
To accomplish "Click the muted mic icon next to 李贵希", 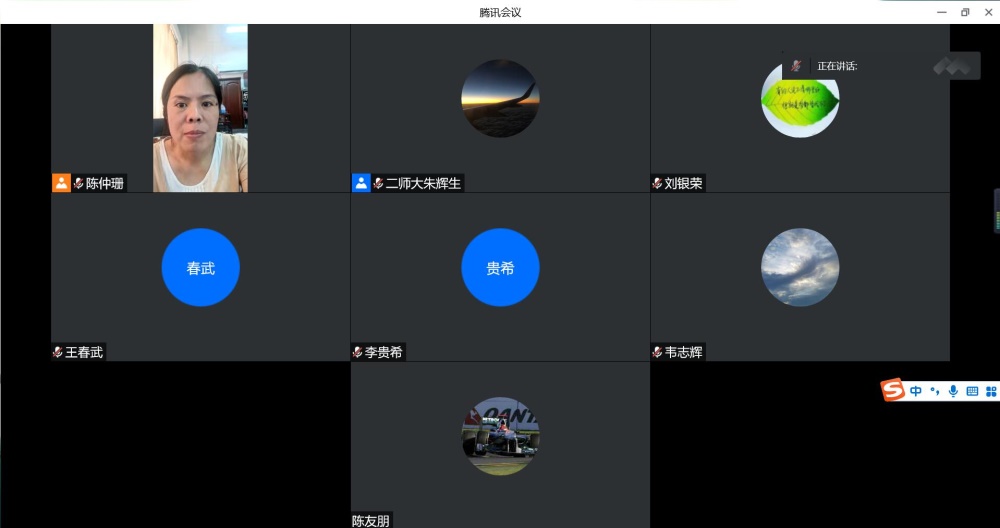I will [x=357, y=353].
